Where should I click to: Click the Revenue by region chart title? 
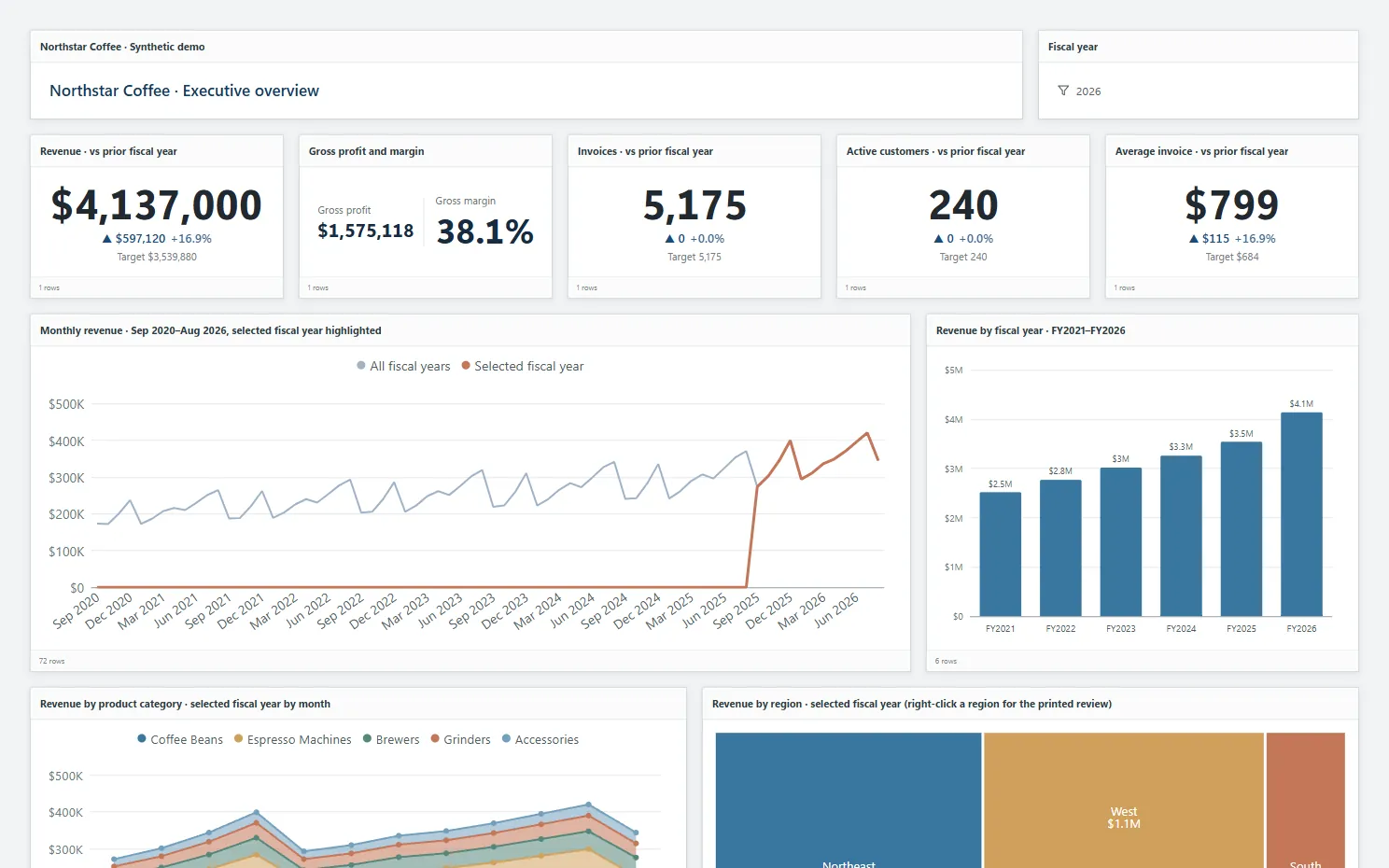click(912, 704)
